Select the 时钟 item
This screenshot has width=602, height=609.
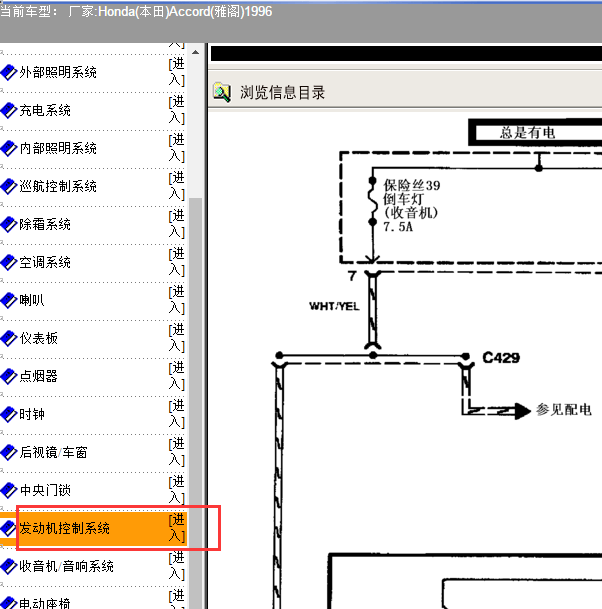coord(32,414)
